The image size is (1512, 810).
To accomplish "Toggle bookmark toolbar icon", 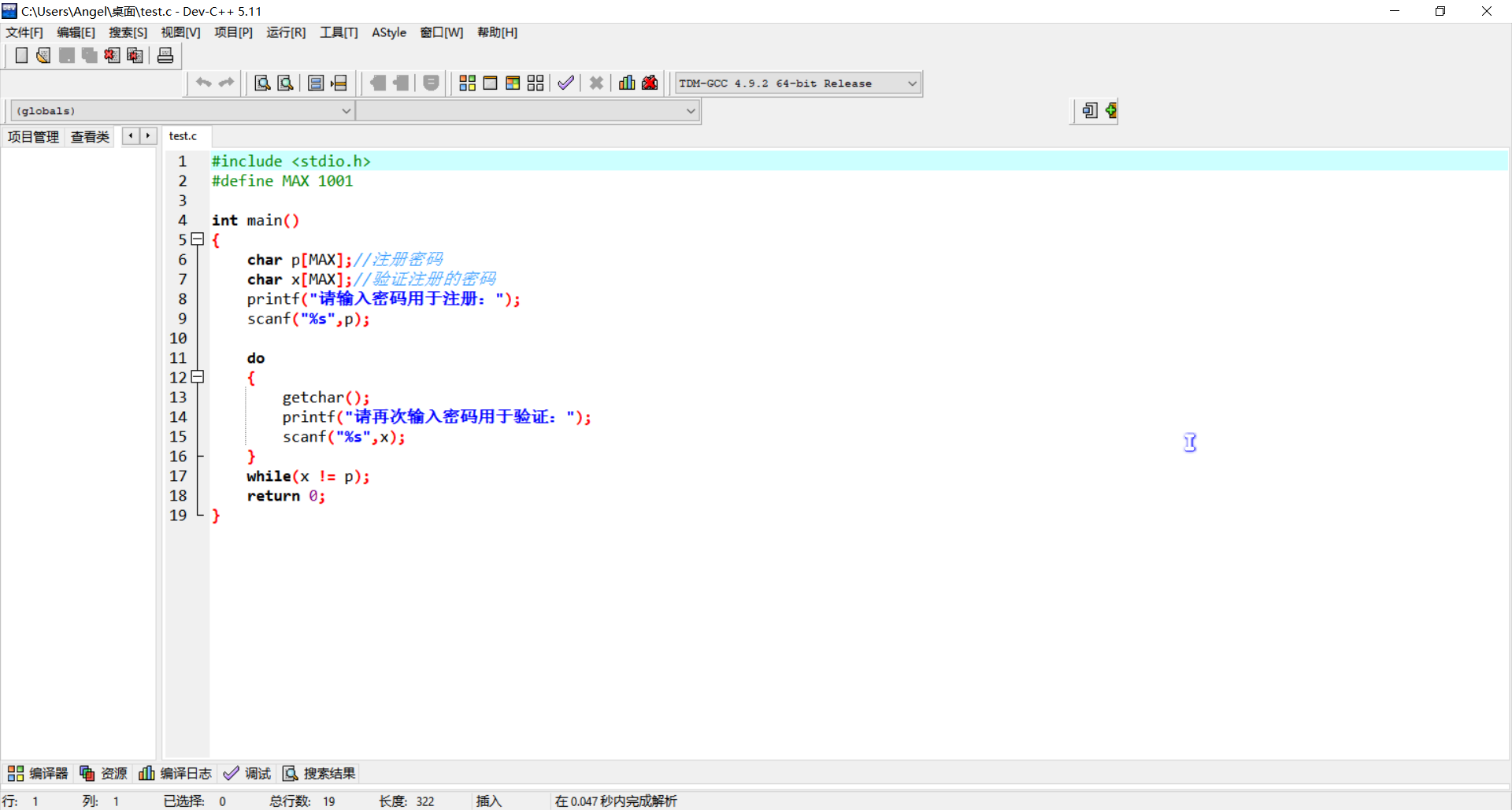I will [x=378, y=83].
